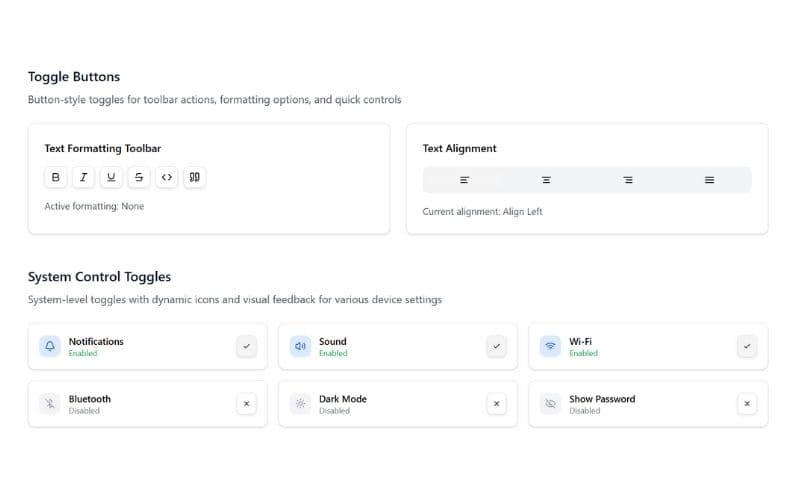Select Align Right option

[628, 180]
